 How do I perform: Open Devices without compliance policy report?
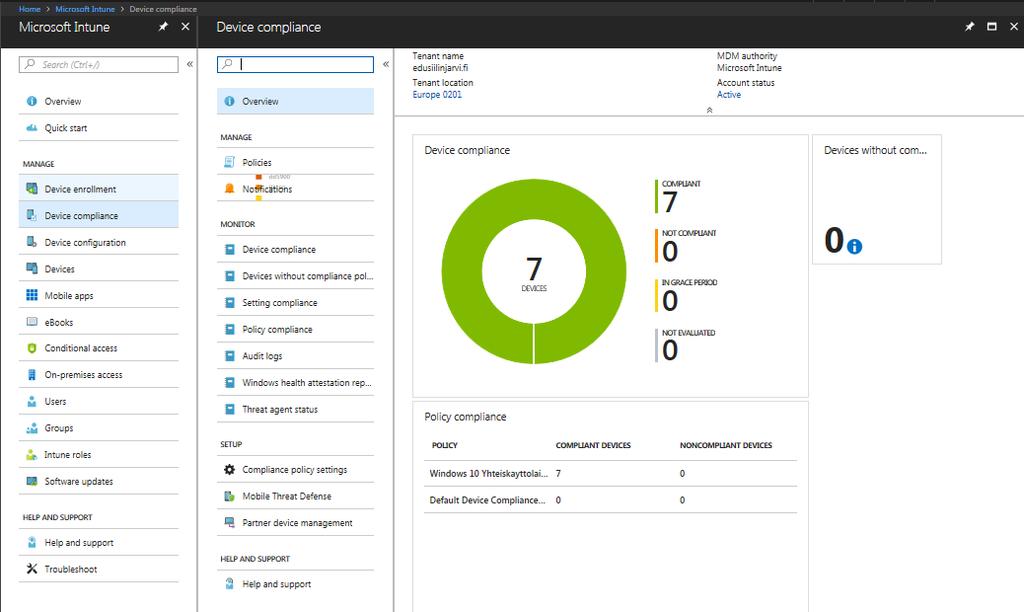coord(295,276)
